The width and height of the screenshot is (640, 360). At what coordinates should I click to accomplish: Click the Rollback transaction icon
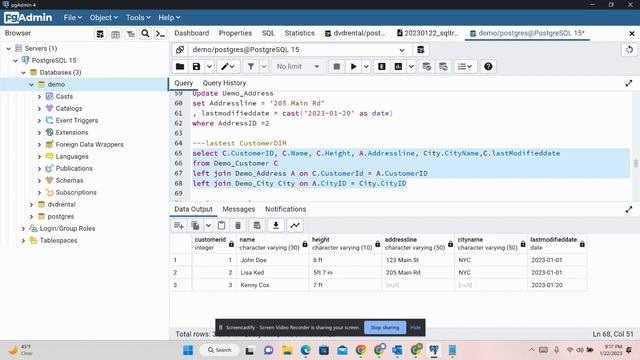[x=443, y=67]
